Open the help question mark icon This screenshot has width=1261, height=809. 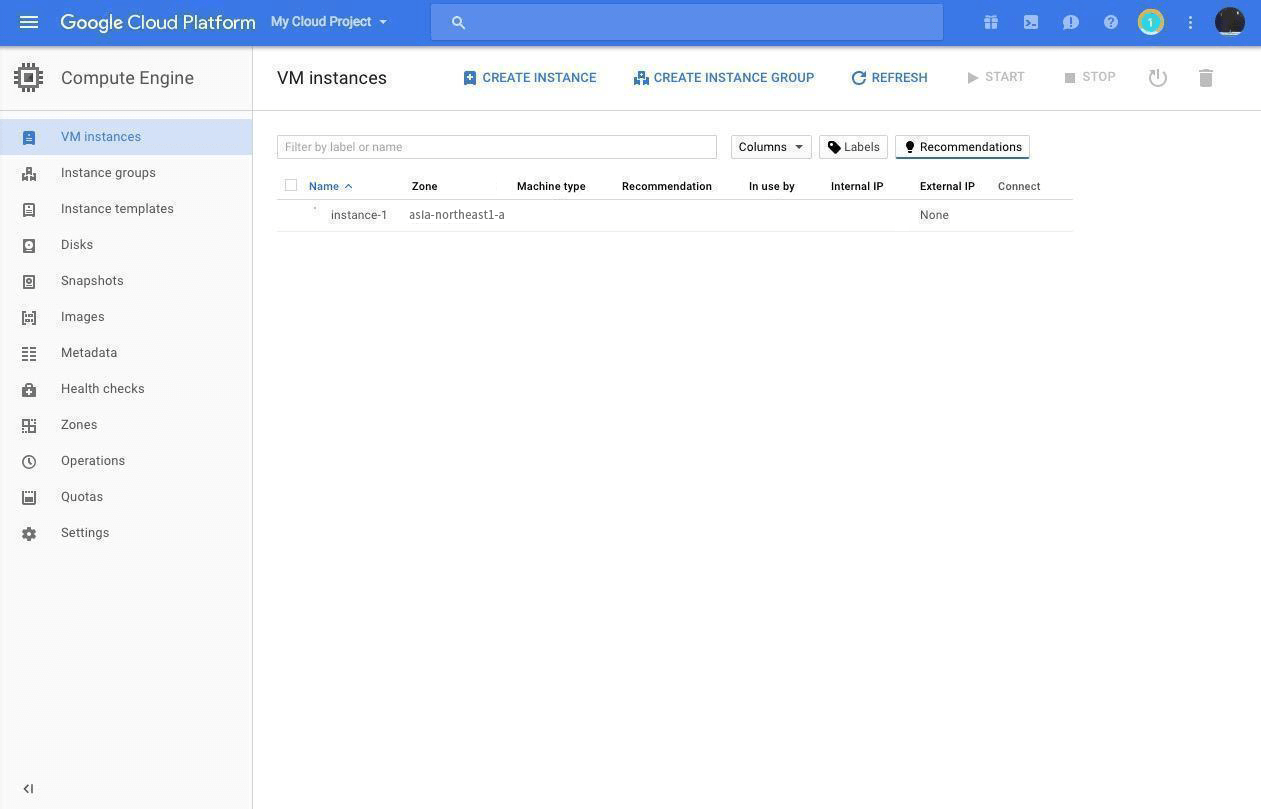click(x=1111, y=22)
